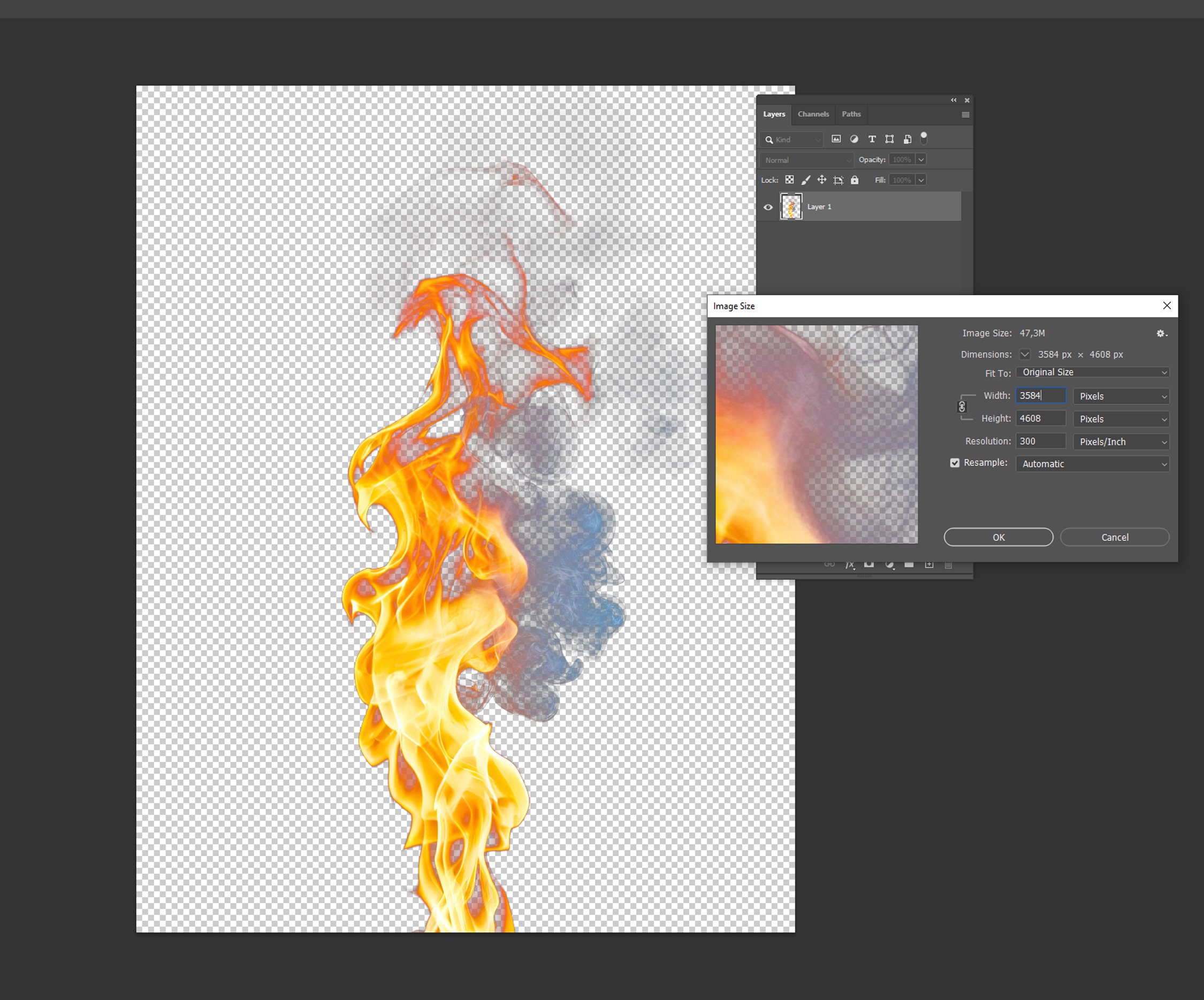Toggle layer filtering on or off switch
1204x1000 pixels.
point(924,138)
